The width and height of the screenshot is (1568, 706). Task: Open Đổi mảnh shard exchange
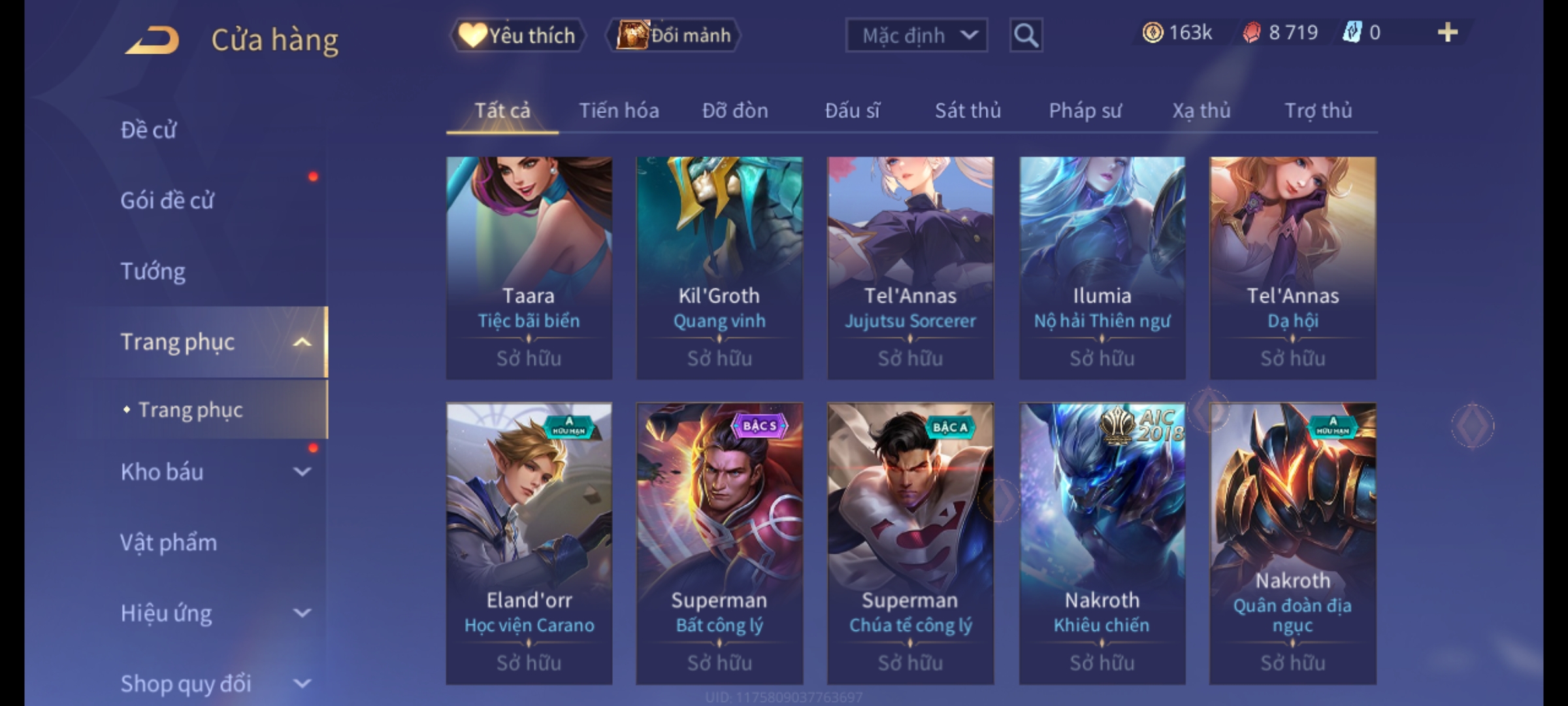pos(674,35)
